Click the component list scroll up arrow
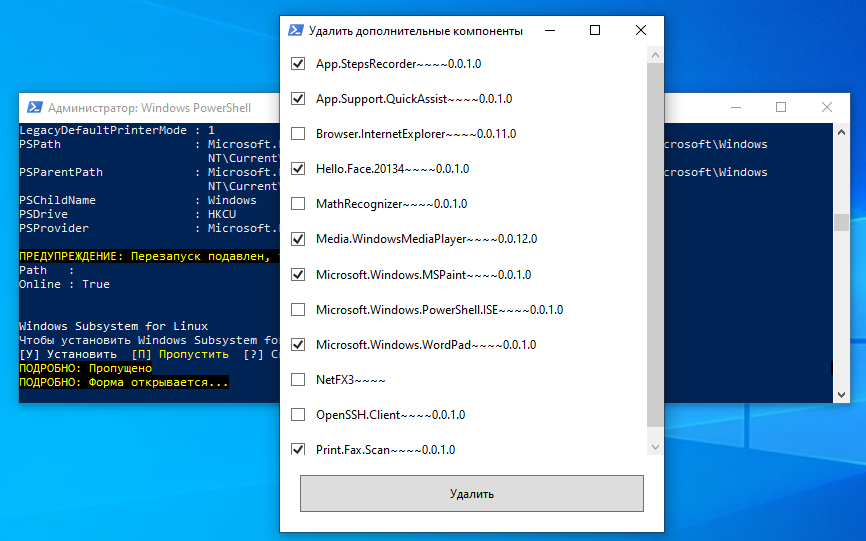 (x=655, y=55)
